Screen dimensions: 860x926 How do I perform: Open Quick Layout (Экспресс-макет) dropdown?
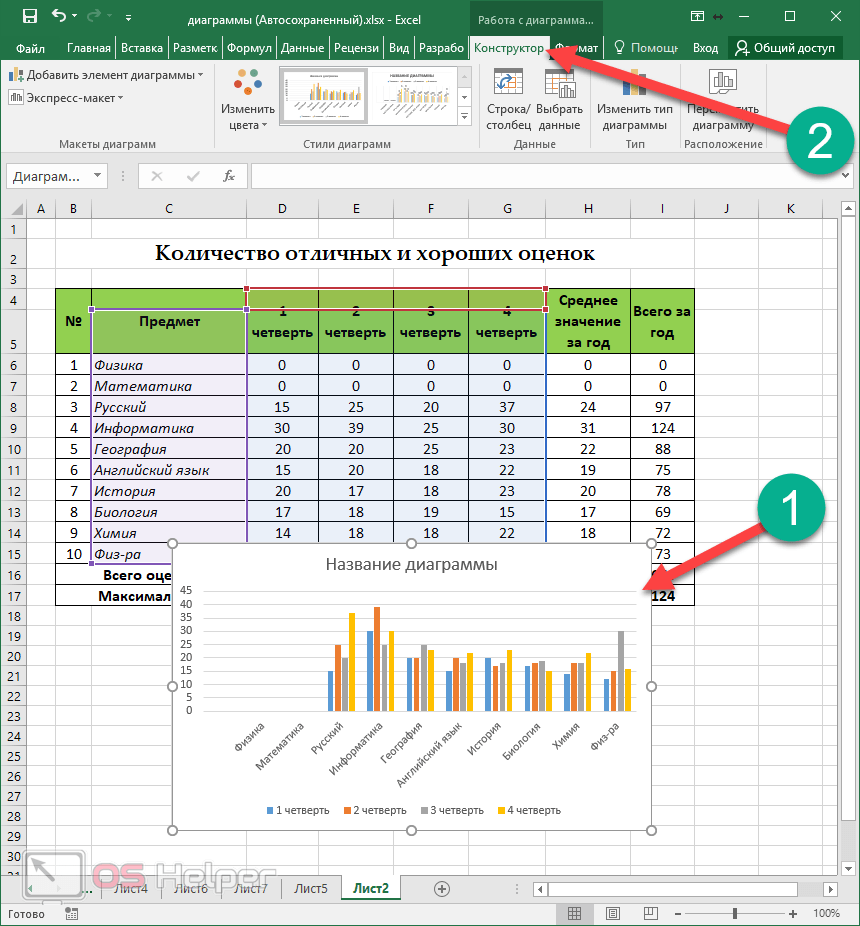pos(66,97)
